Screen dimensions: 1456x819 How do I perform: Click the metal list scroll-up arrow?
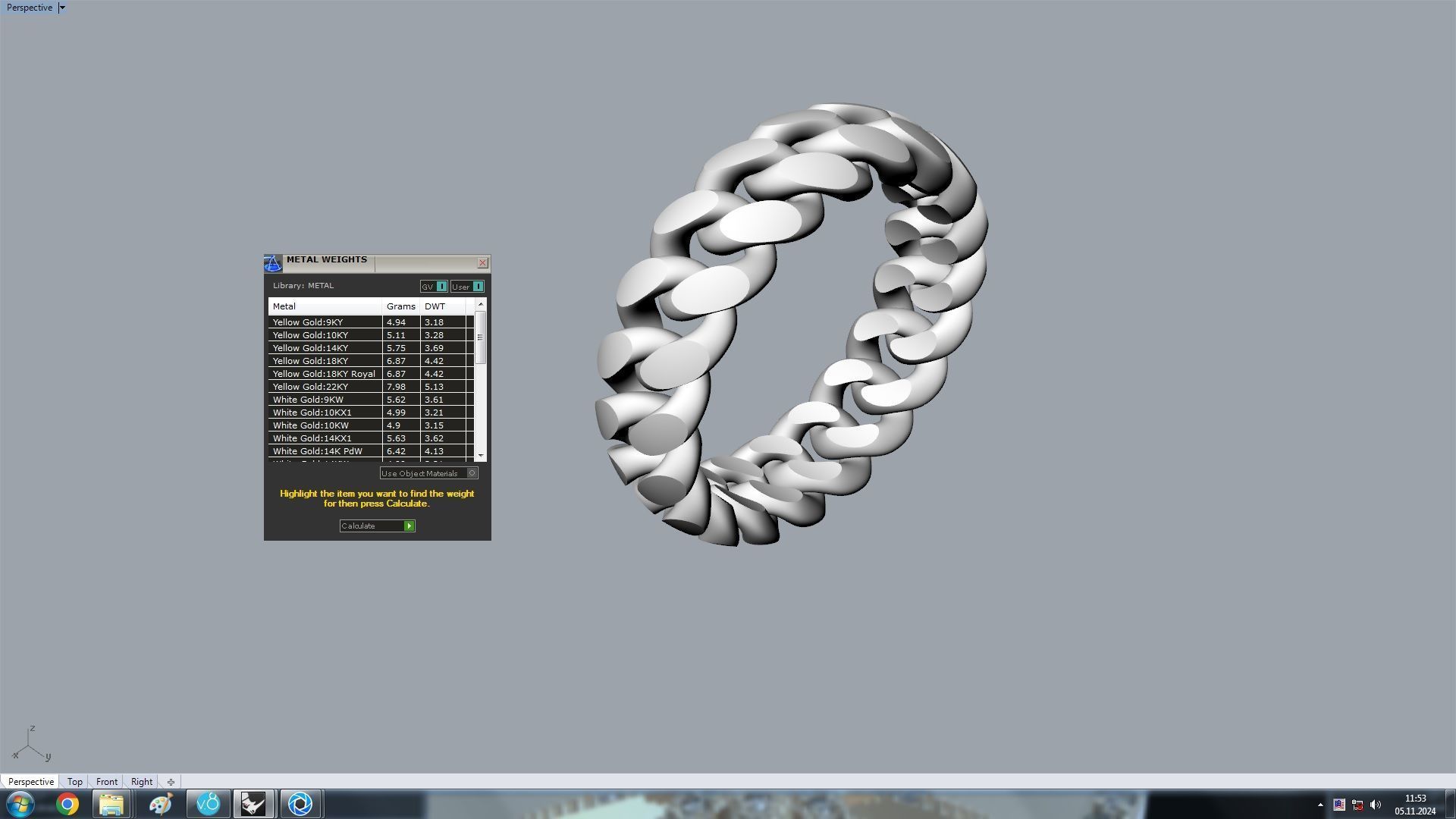point(481,304)
